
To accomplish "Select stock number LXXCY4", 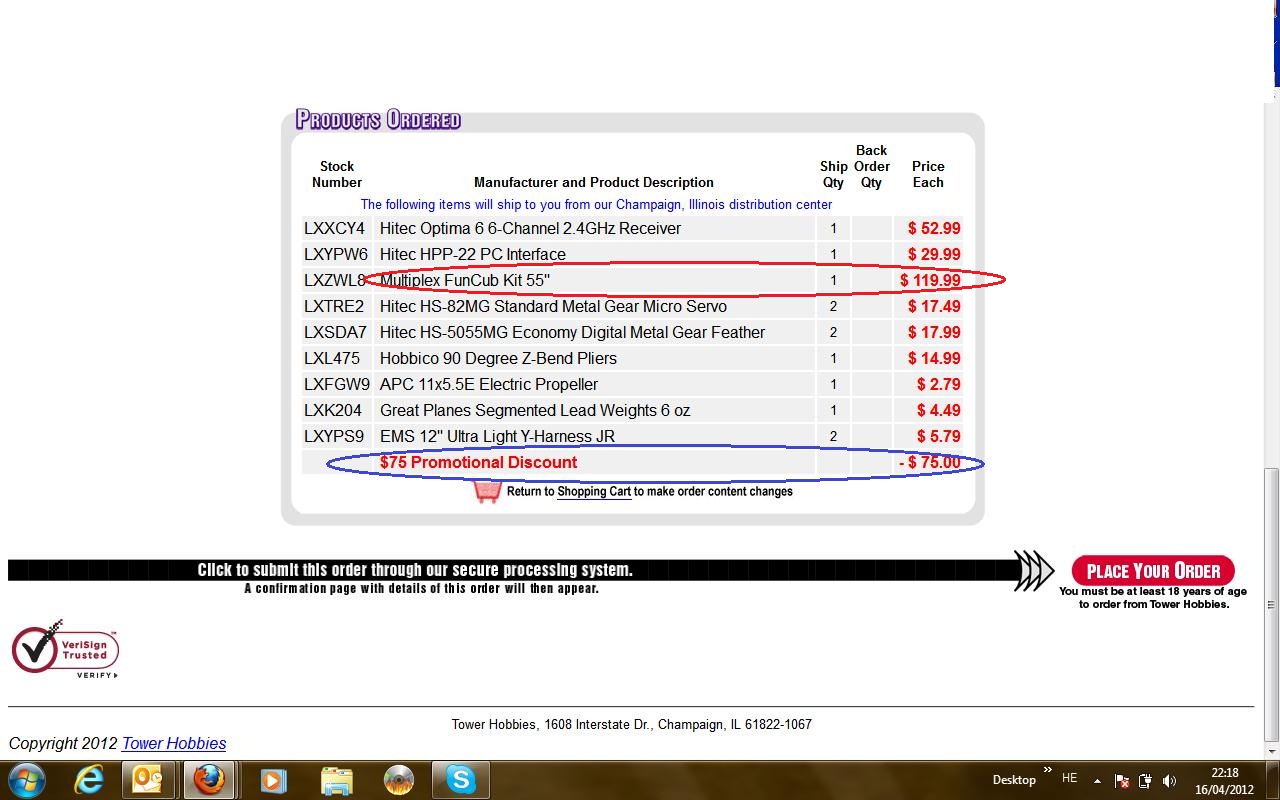I will click(335, 228).
